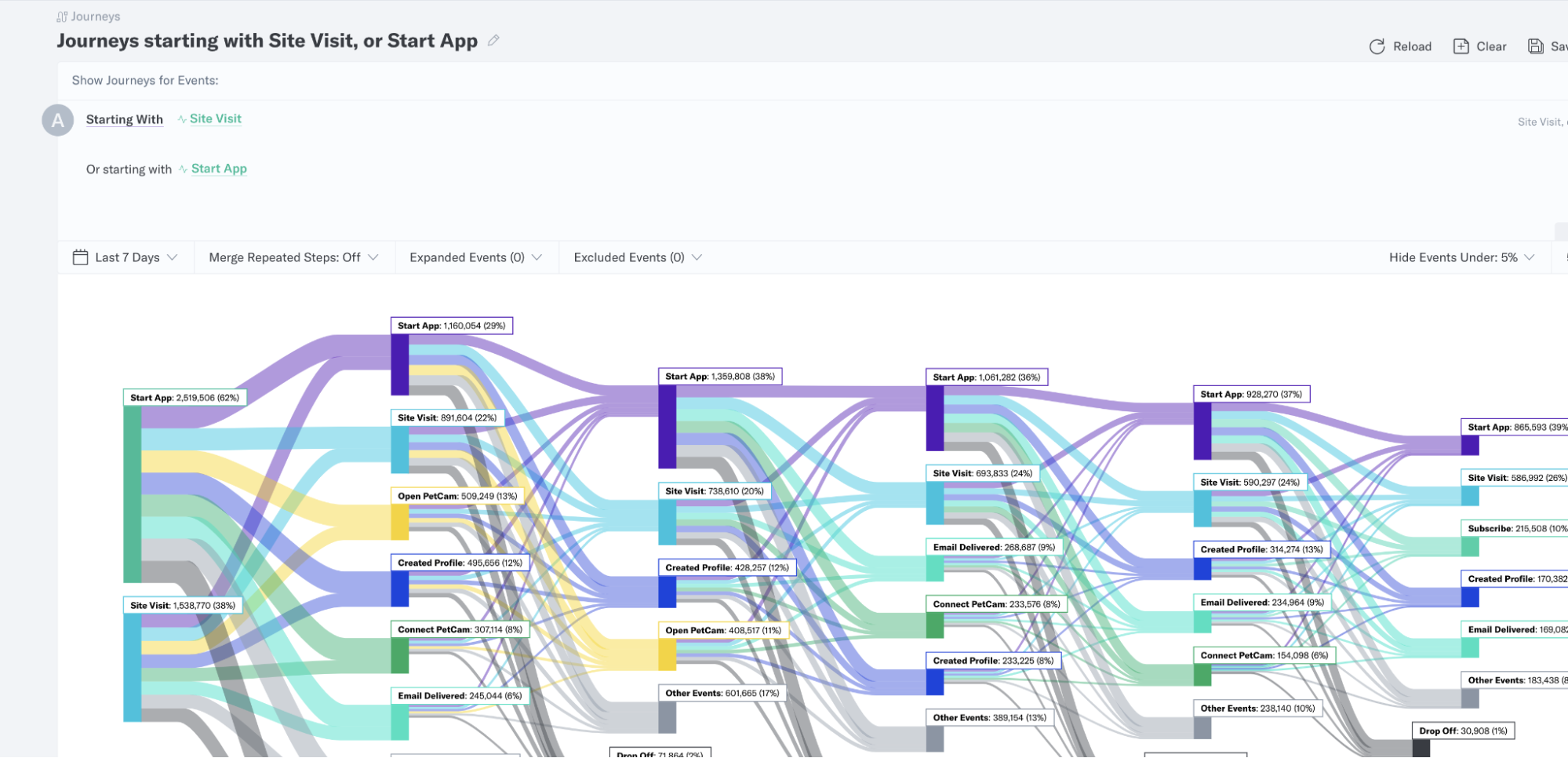Click the green Start App first-step bar
The height and width of the screenshot is (758, 1568).
pyautogui.click(x=132, y=494)
